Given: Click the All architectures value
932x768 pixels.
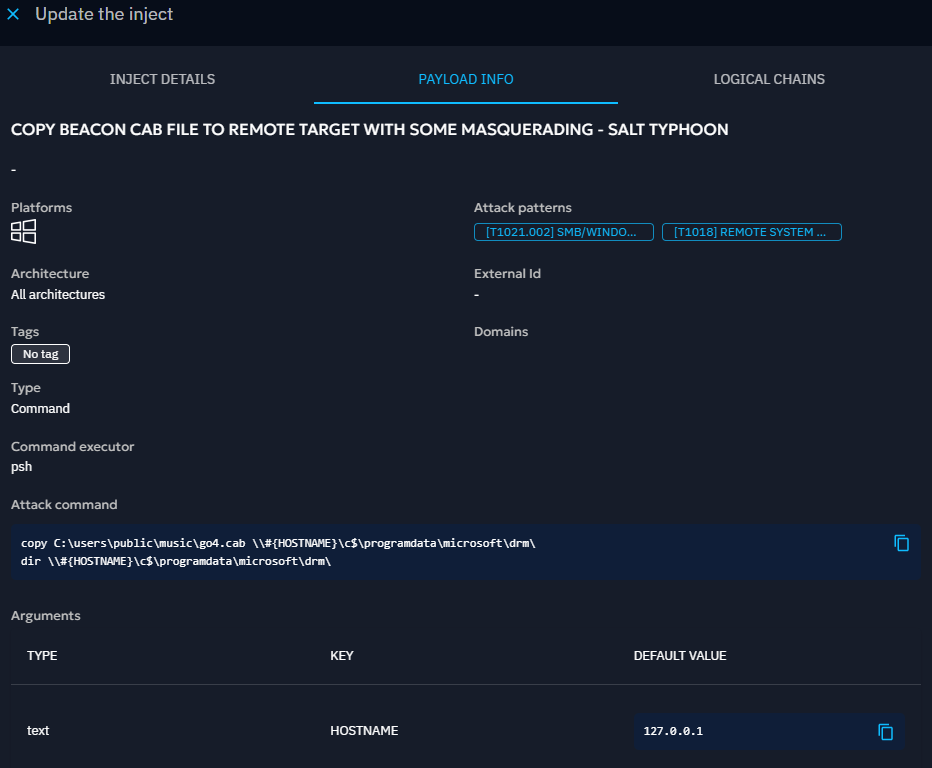Looking at the screenshot, I should tap(58, 295).
